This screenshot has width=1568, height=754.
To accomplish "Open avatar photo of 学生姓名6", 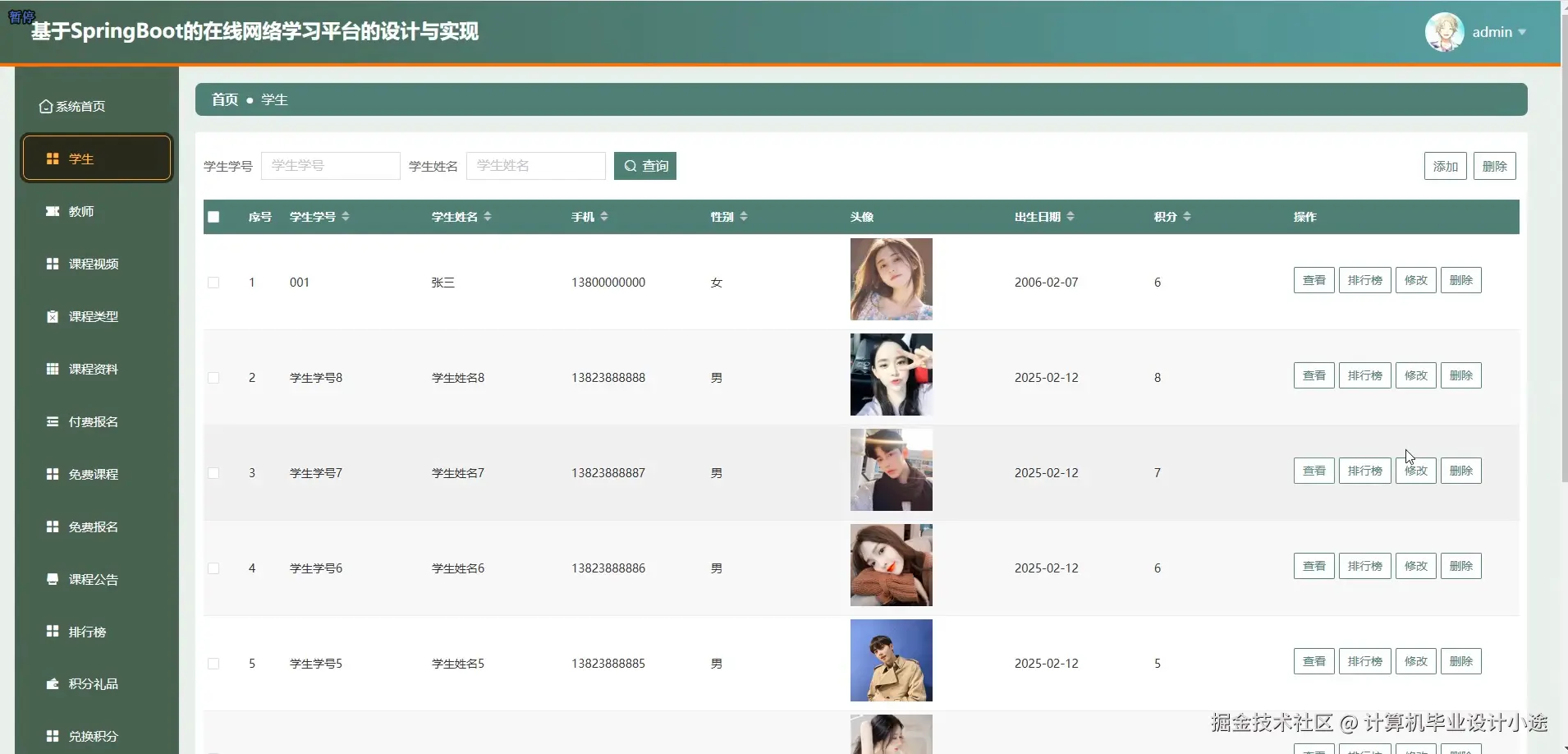I will pyautogui.click(x=892, y=565).
